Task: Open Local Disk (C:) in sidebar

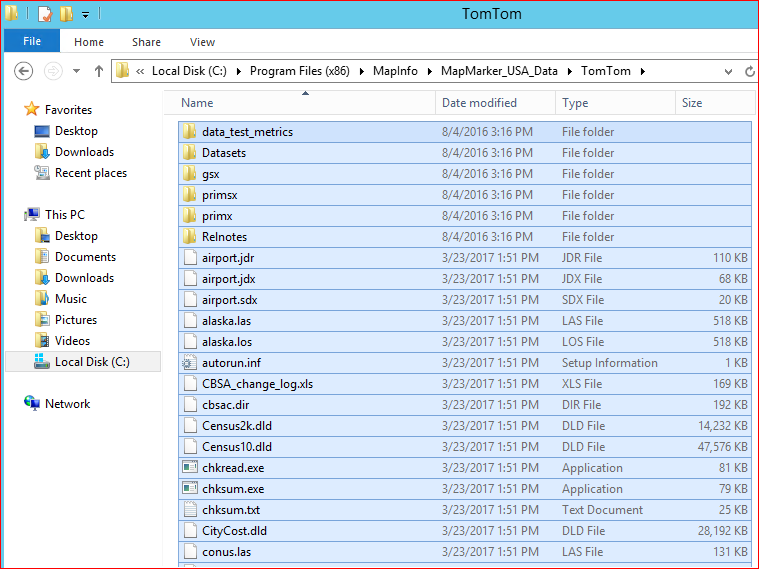Action: [x=92, y=362]
